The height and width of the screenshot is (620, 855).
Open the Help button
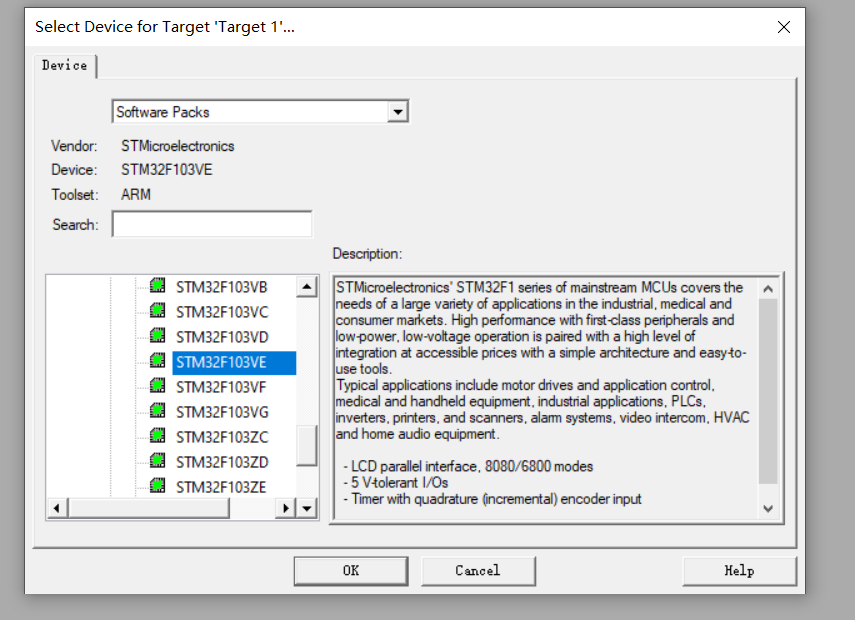pyautogui.click(x=739, y=571)
